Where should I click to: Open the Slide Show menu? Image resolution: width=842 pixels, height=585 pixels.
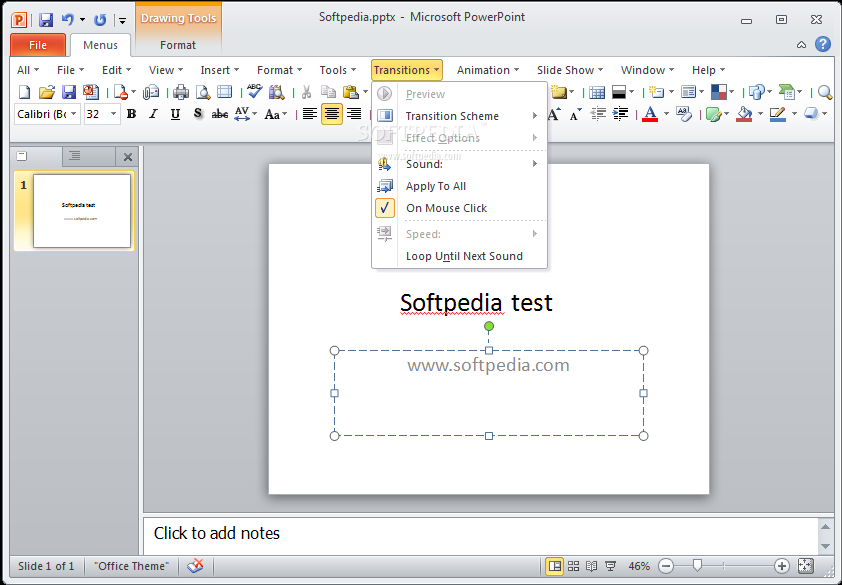570,70
